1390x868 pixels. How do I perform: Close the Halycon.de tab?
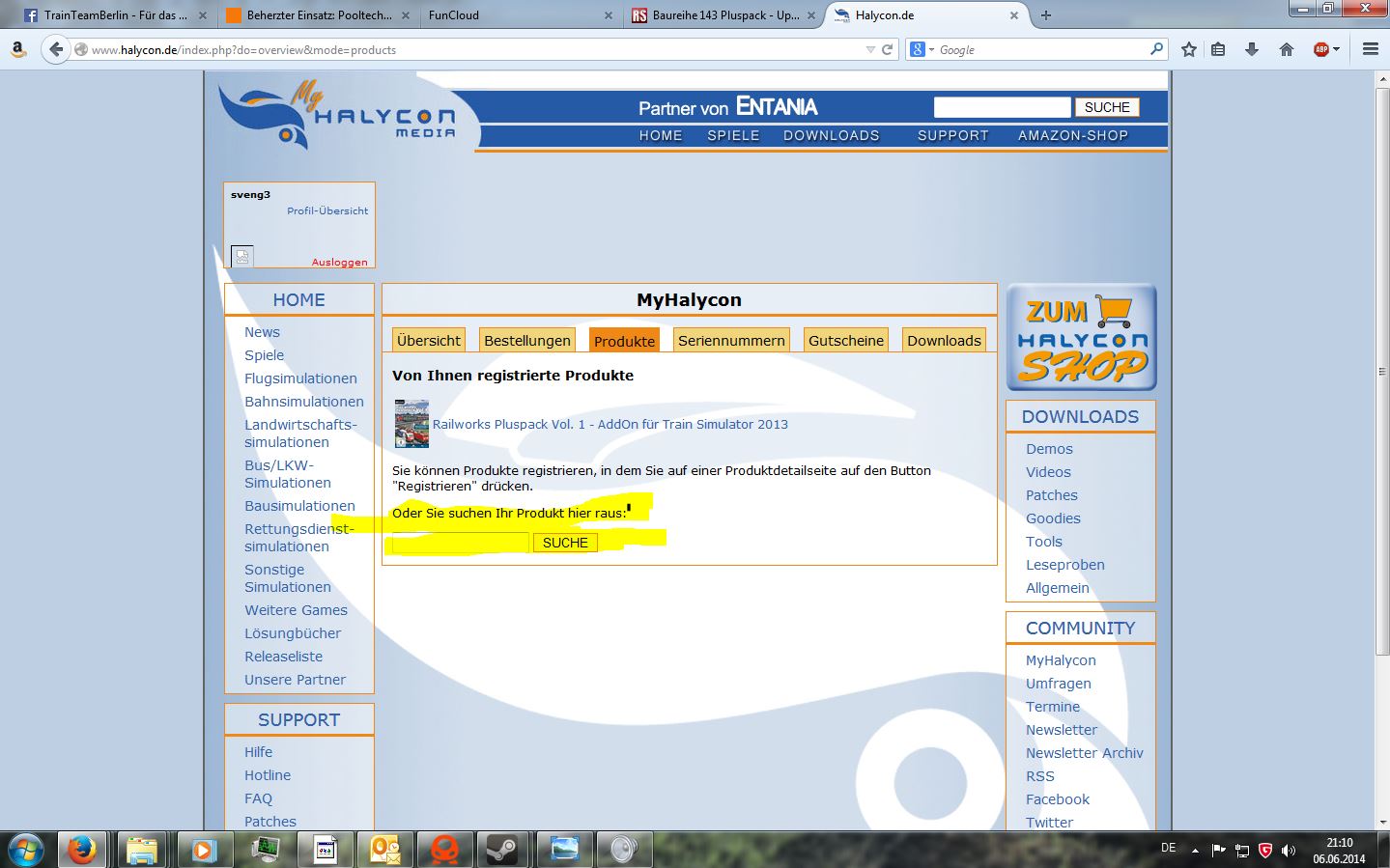pos(1014,15)
